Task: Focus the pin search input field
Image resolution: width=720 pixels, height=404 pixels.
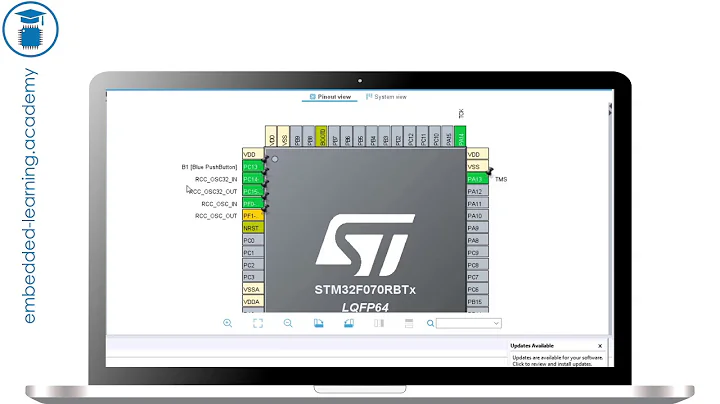Action: pos(468,323)
